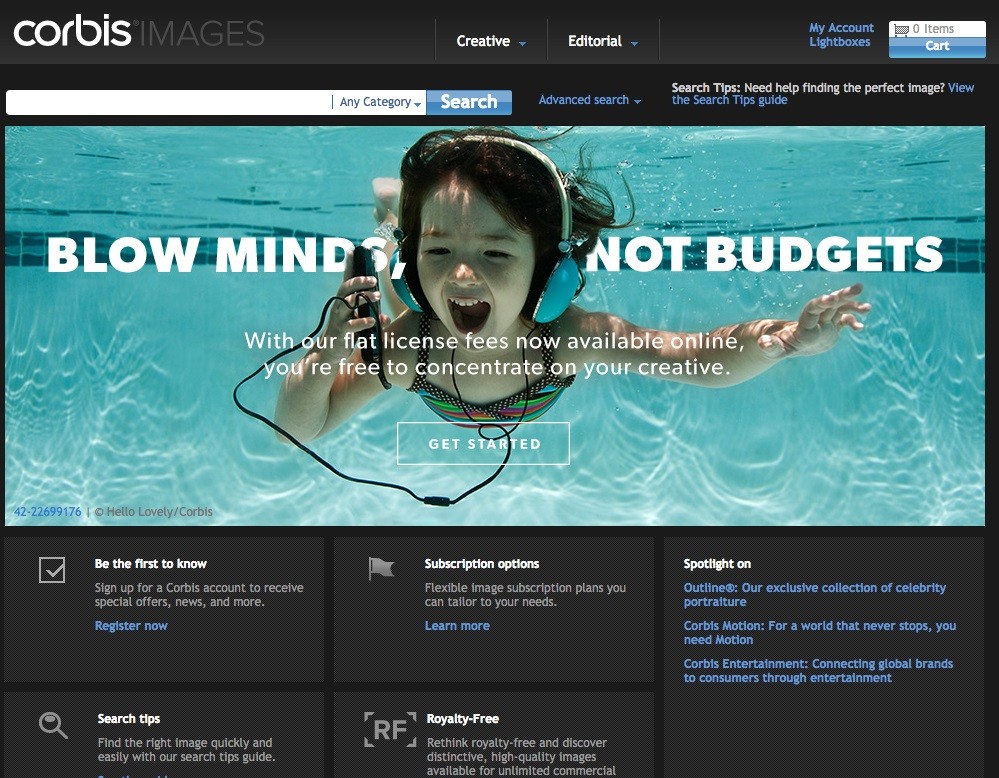Click the flag icon for Subscription options
Screen dimensions: 999x778
tap(381, 569)
